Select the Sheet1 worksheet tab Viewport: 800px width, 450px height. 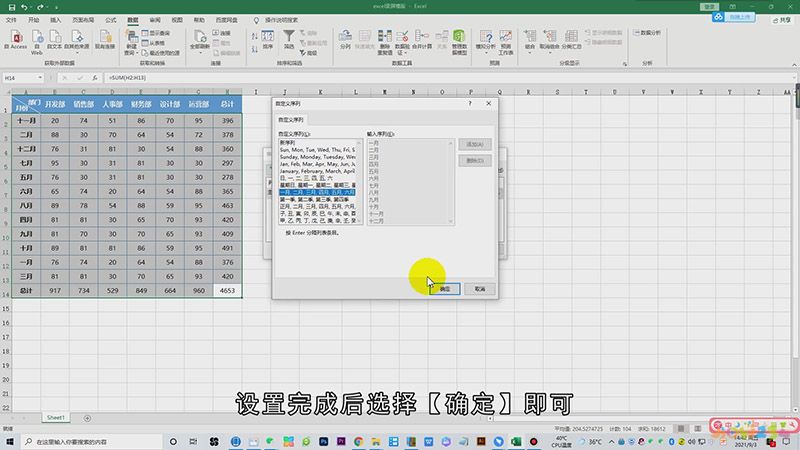pyautogui.click(x=56, y=417)
